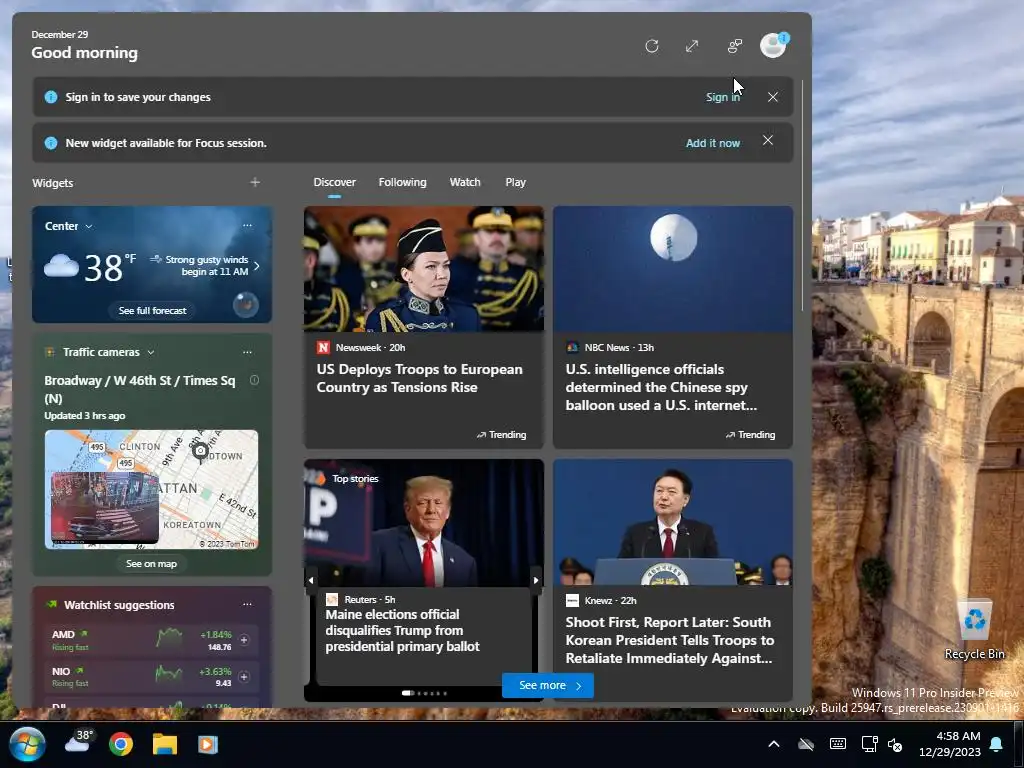Switch to the Play tab
Image resolution: width=1024 pixels, height=768 pixels.
click(x=515, y=182)
